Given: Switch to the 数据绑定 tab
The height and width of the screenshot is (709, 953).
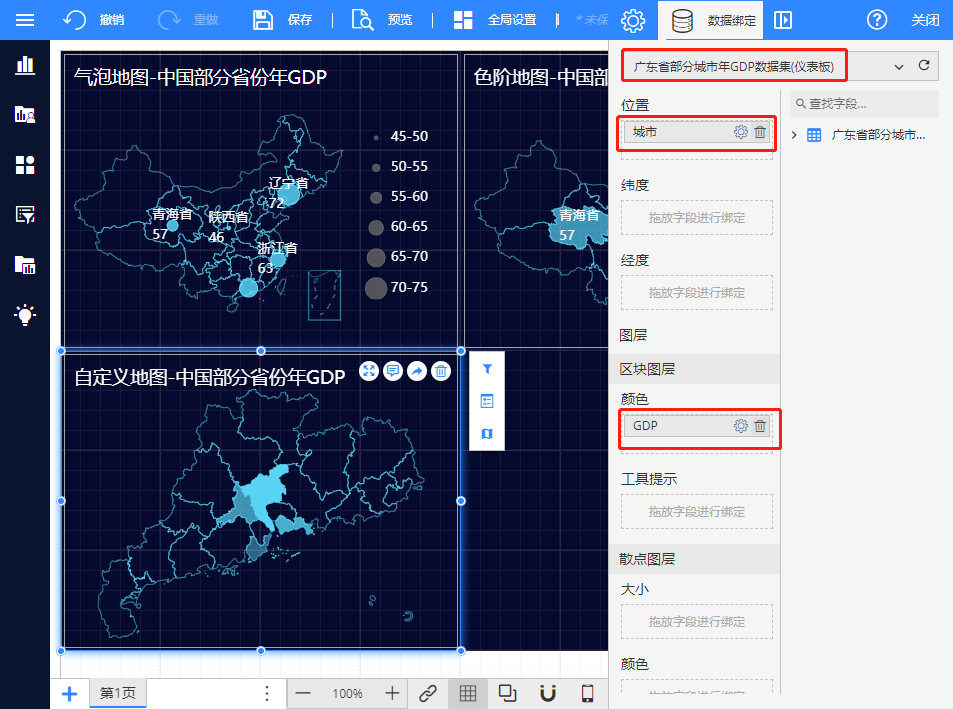Looking at the screenshot, I should 711,20.
